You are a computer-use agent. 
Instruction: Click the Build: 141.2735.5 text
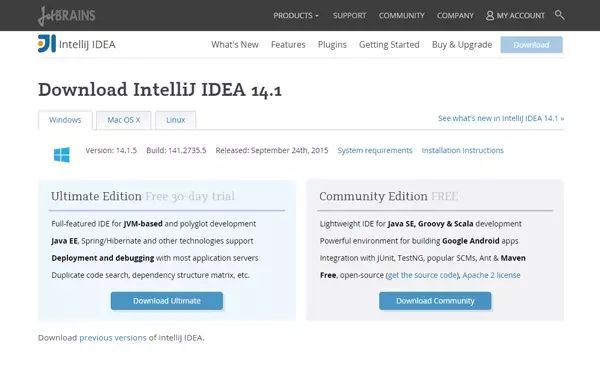(176, 150)
